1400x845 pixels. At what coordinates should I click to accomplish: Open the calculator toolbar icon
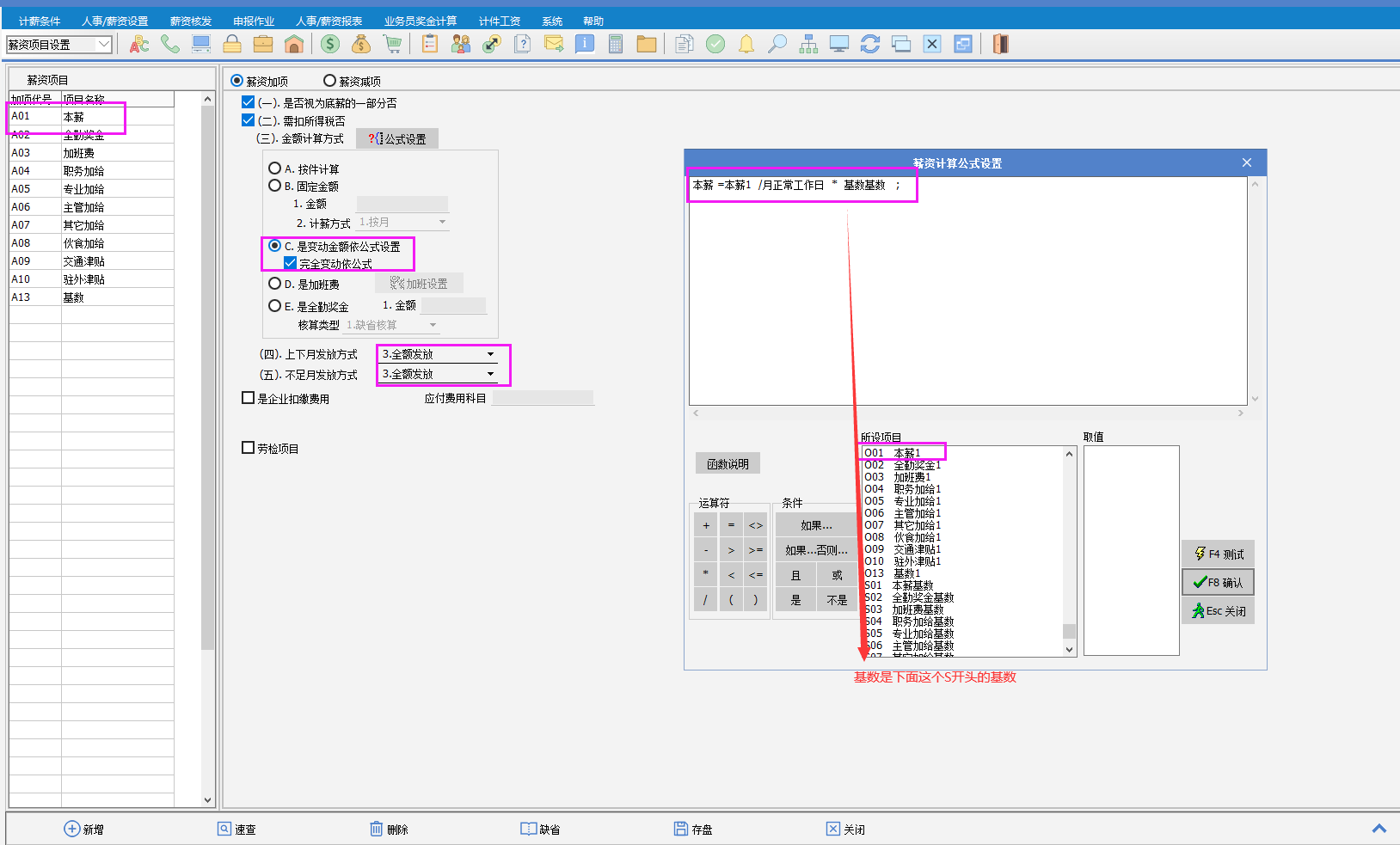click(616, 44)
